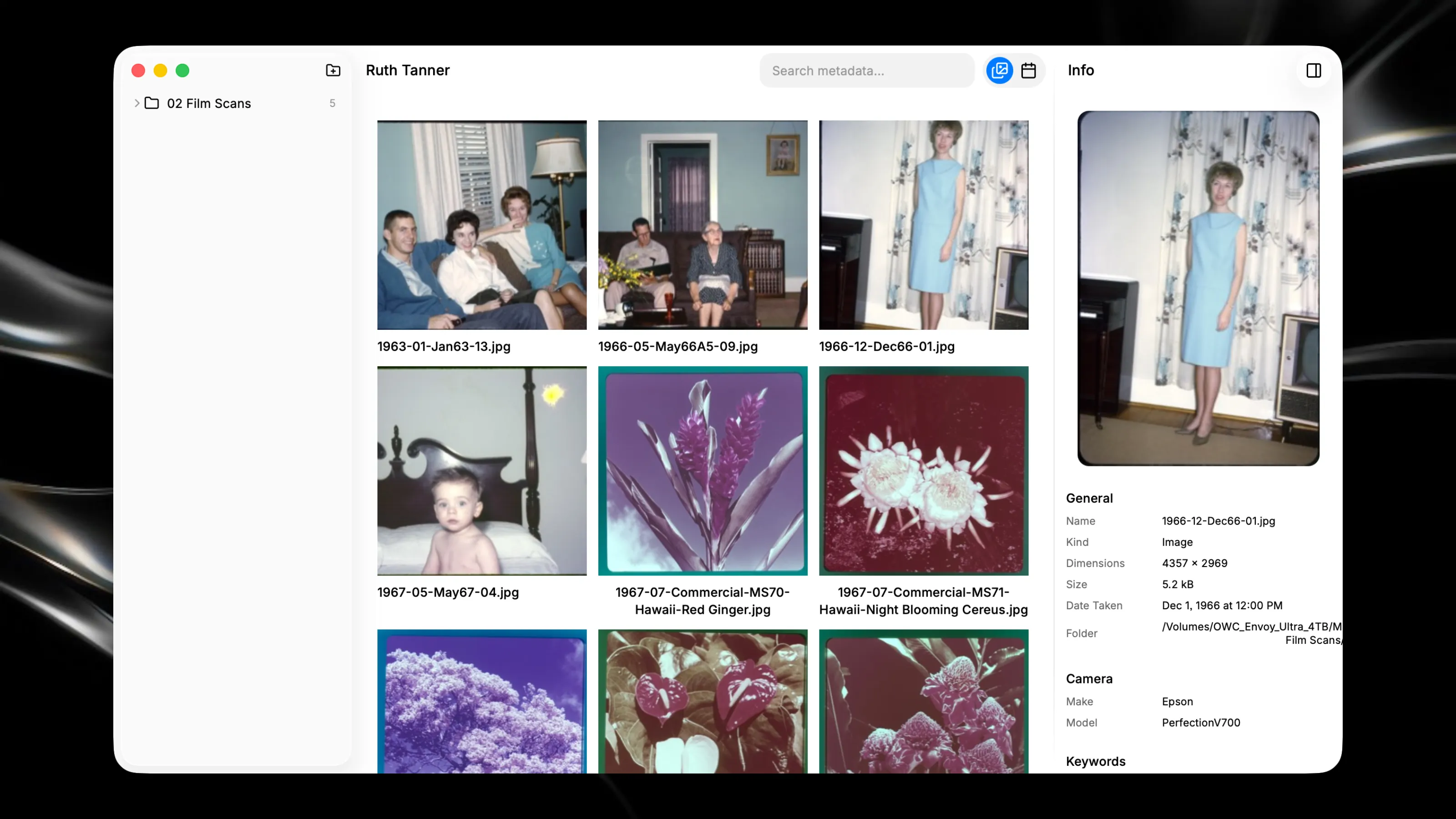Click grid caption 1966-12-Dec66-01.jpg

[x=886, y=346]
